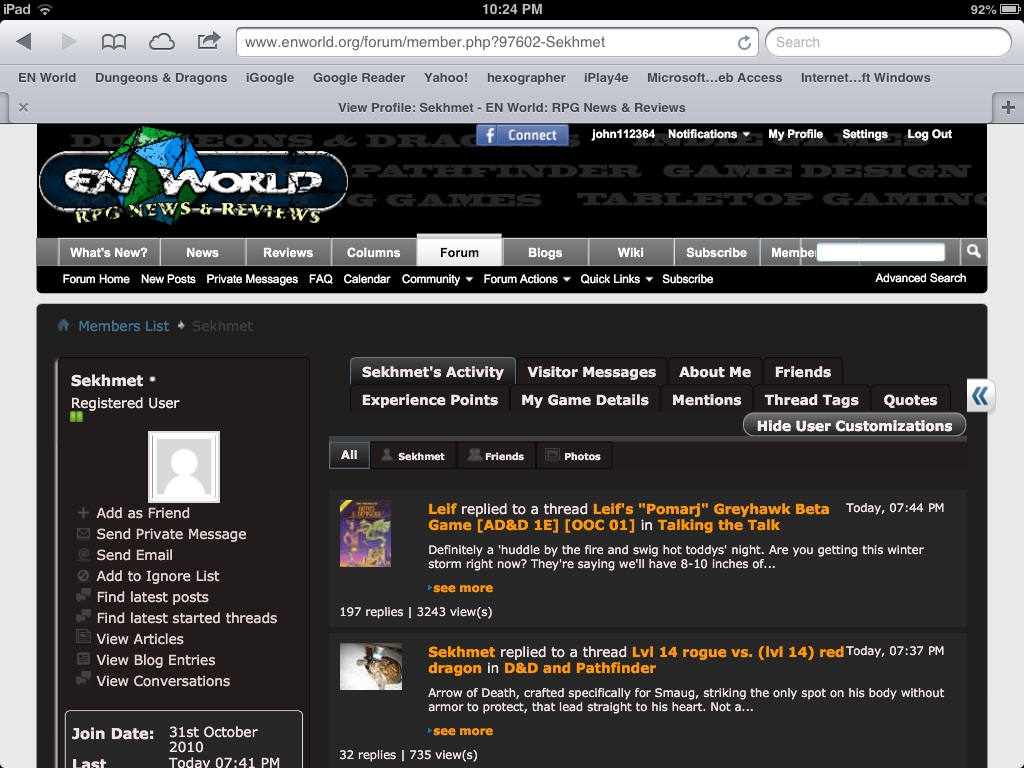Click the View Conversations icon
This screenshot has height=768, width=1024.
tap(83, 679)
